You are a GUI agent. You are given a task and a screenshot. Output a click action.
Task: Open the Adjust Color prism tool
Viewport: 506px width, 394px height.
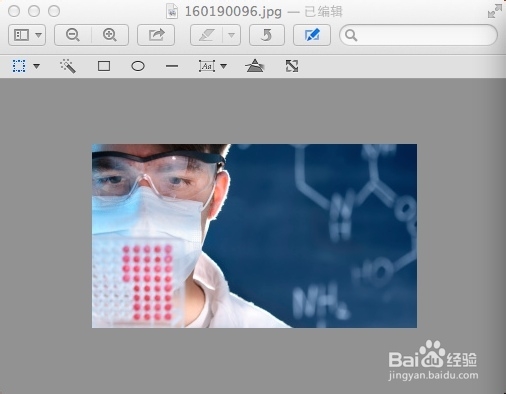point(255,66)
